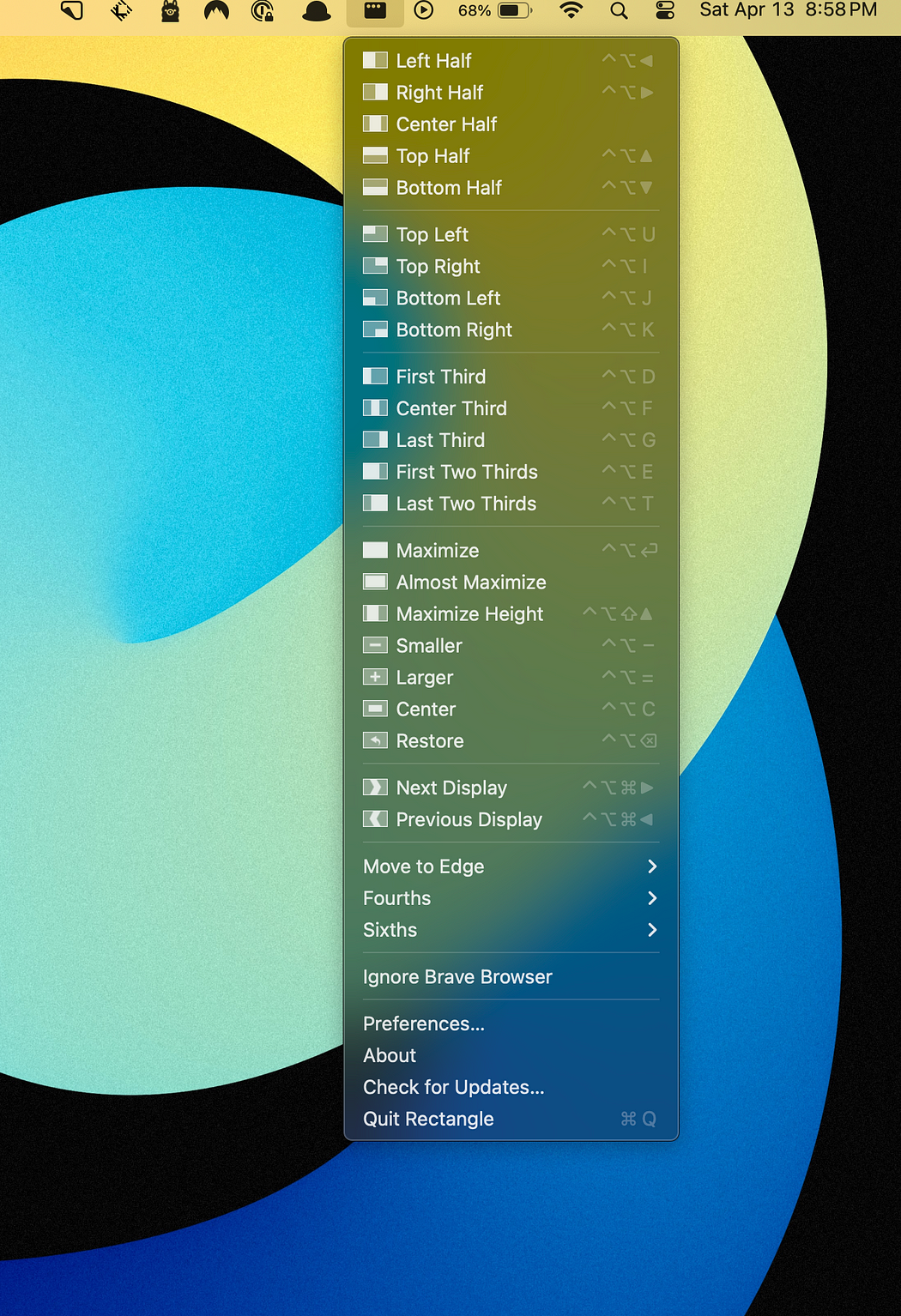Click the Bottom Half layout icon
The width and height of the screenshot is (901, 1316).
tap(375, 187)
